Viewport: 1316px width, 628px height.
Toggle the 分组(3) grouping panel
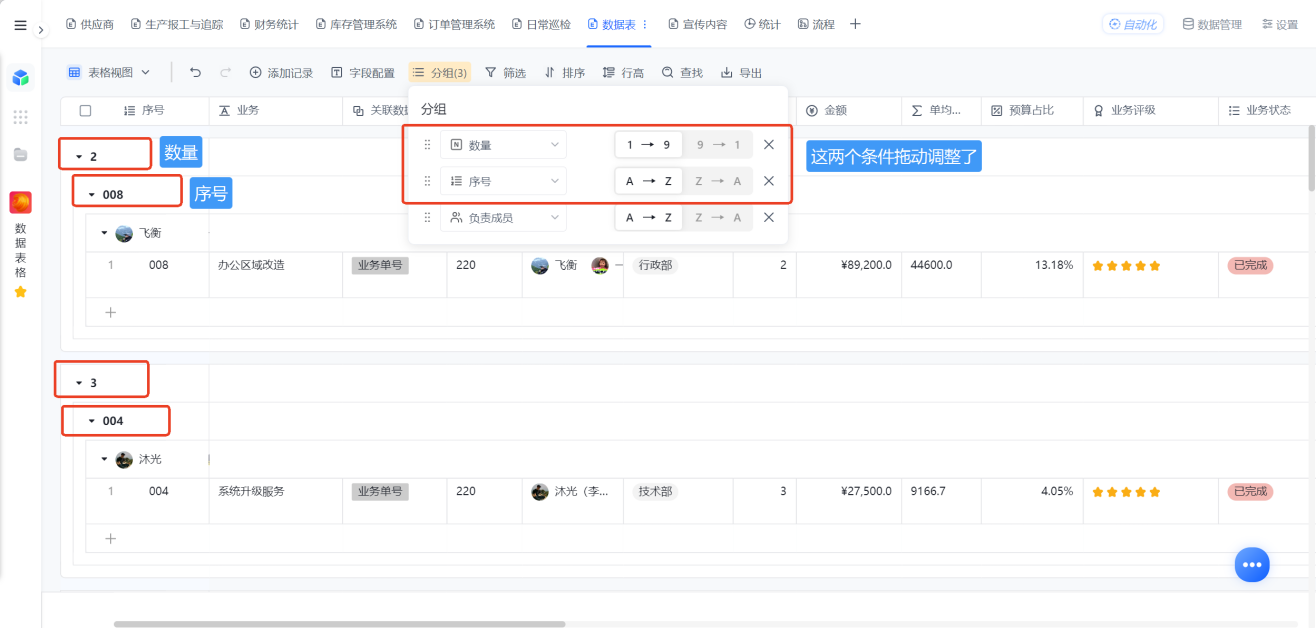440,72
